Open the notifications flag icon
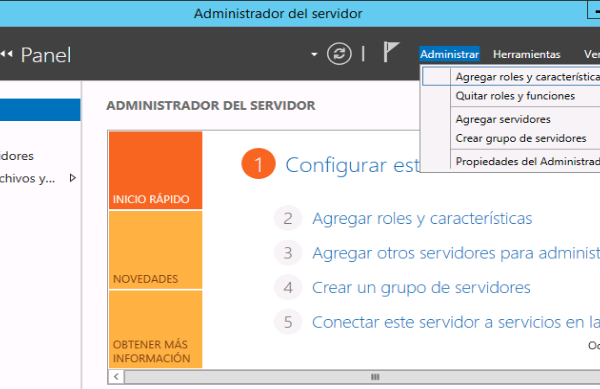 pyautogui.click(x=391, y=52)
